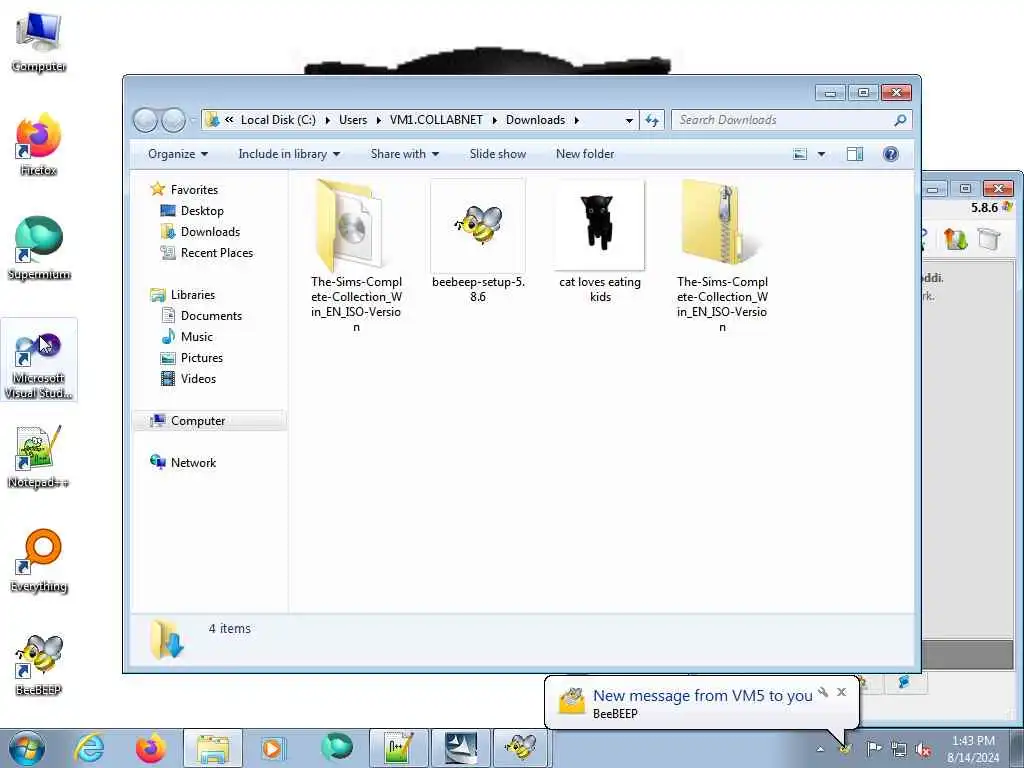Screen dimensions: 1024x768
Task: Launch Internet Explorer from the taskbar
Action: click(x=89, y=748)
